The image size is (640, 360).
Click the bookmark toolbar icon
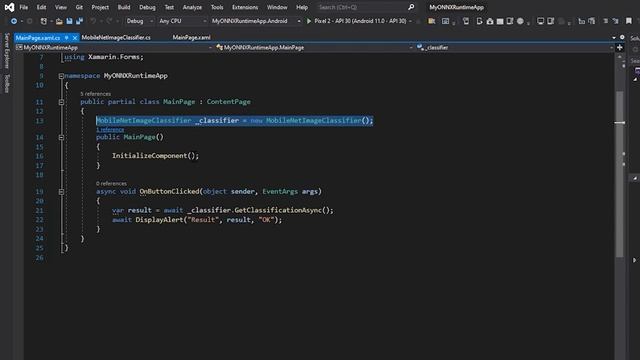pyautogui.click(x=629, y=21)
